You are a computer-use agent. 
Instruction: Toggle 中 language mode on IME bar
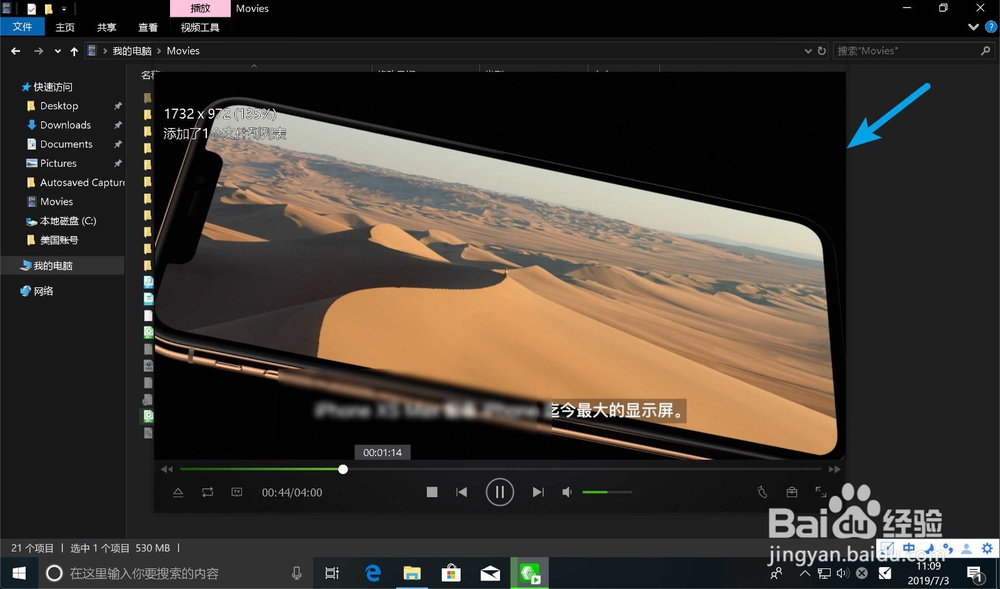point(909,548)
